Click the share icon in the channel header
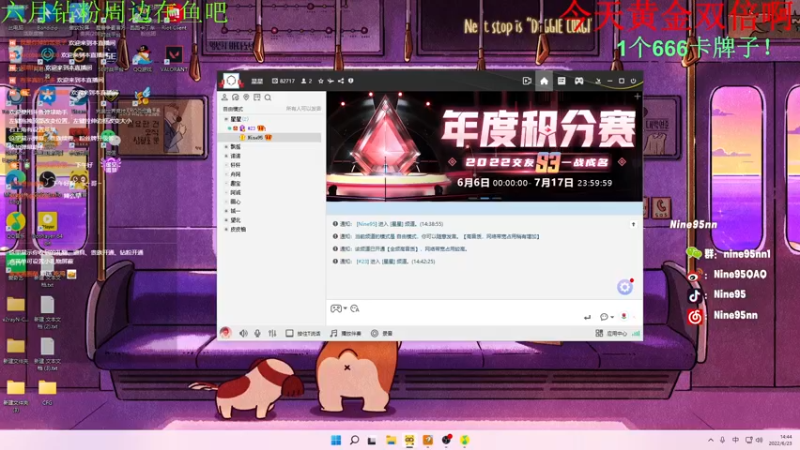Image resolution: width=800 pixels, height=450 pixels. (341, 81)
